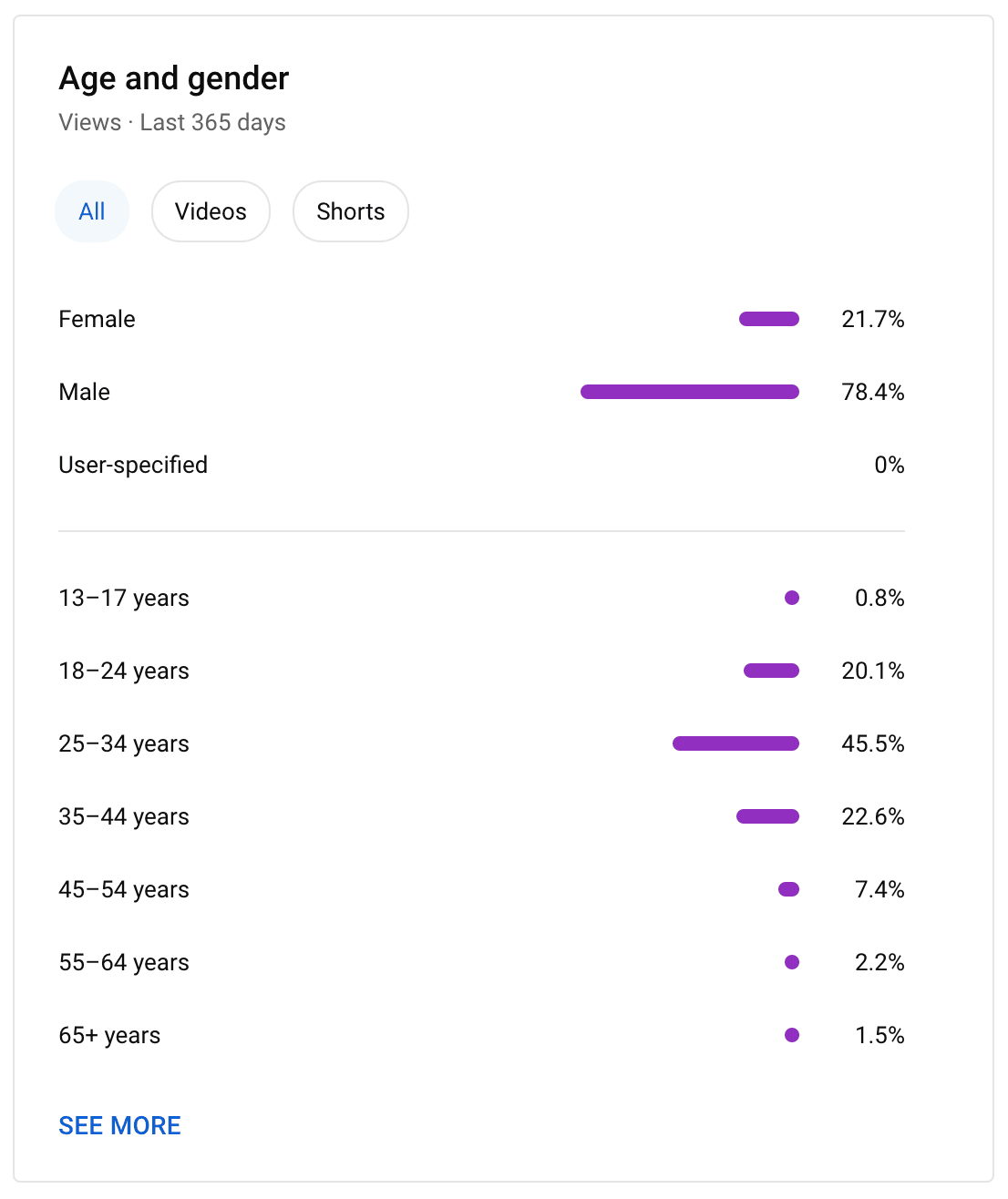This screenshot has height=1199, width=1008.
Task: Click the Female percentage bar
Action: (x=769, y=319)
